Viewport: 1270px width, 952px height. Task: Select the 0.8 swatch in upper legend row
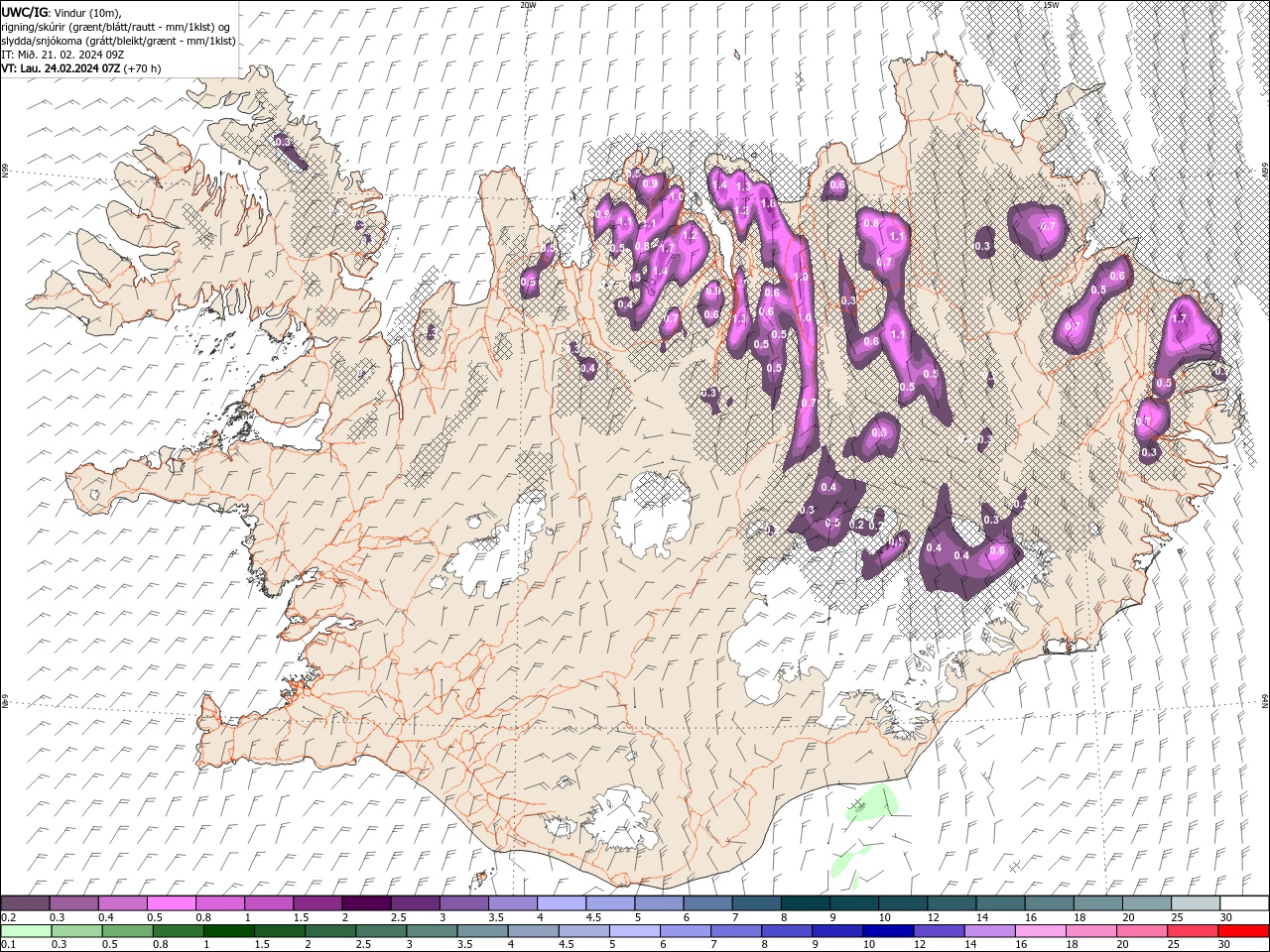219,903
